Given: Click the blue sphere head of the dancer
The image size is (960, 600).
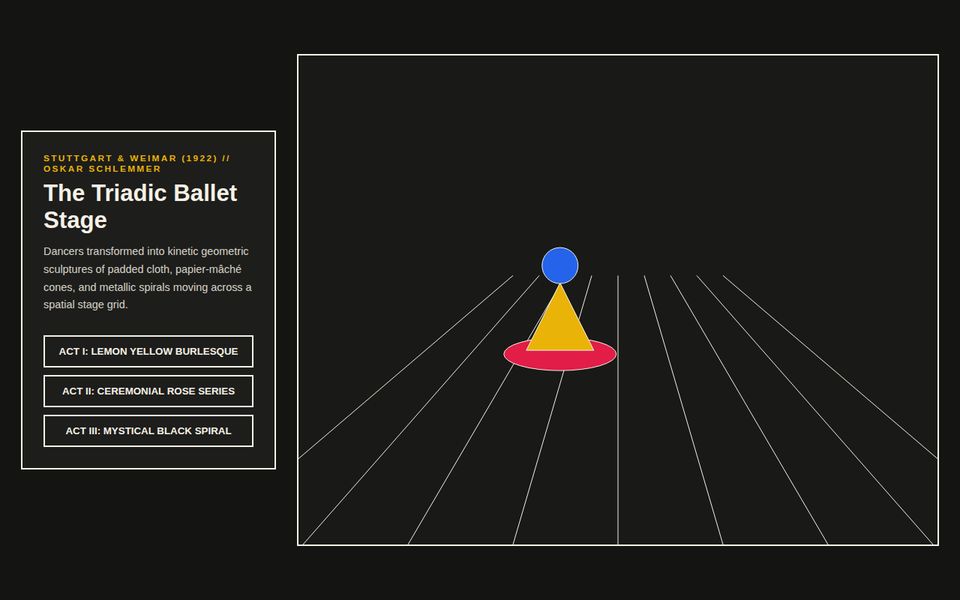Looking at the screenshot, I should [x=560, y=265].
